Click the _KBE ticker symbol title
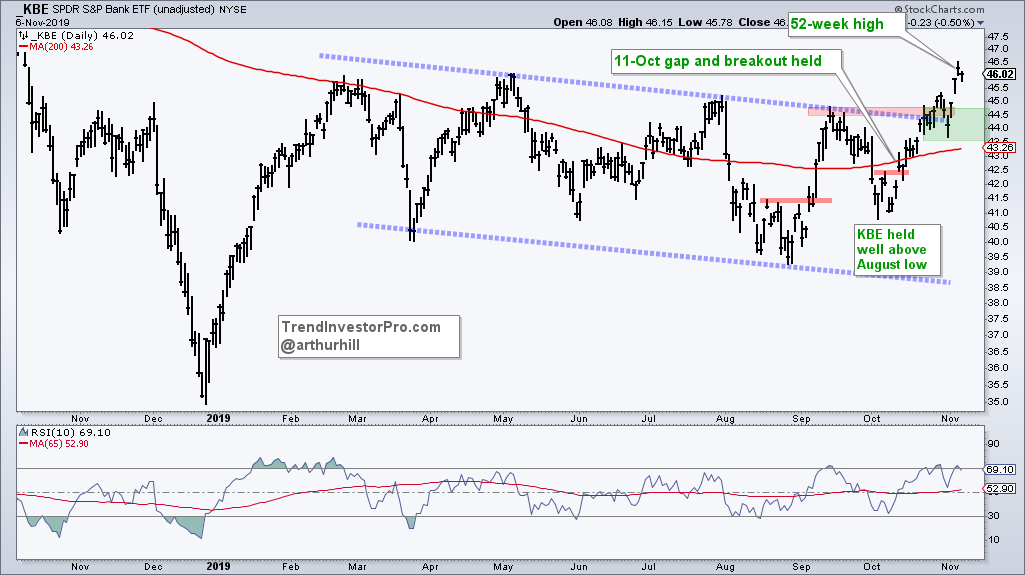The height and width of the screenshot is (575, 1025). [32, 10]
